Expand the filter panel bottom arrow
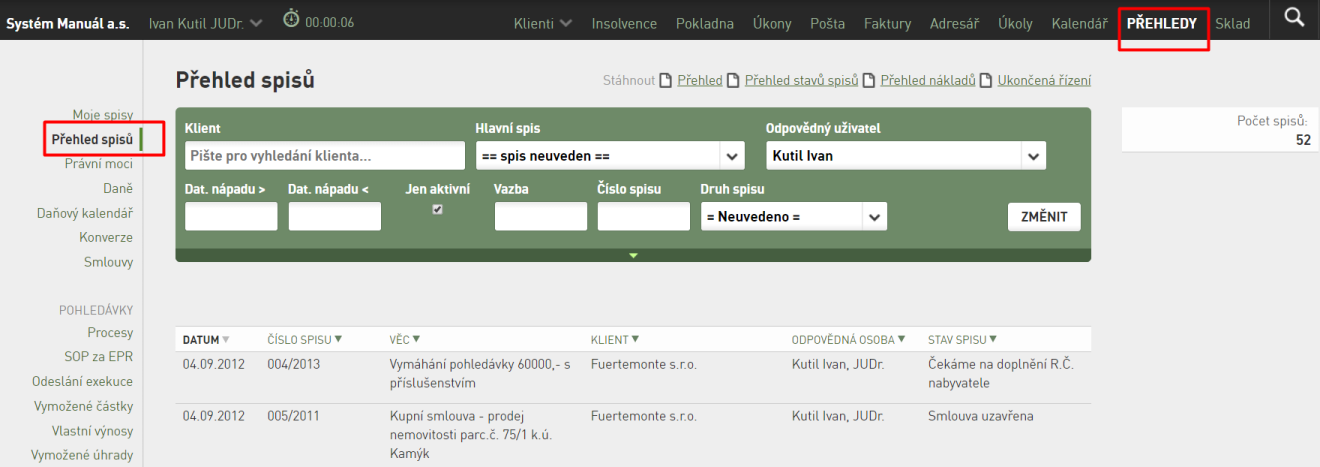 tap(633, 256)
